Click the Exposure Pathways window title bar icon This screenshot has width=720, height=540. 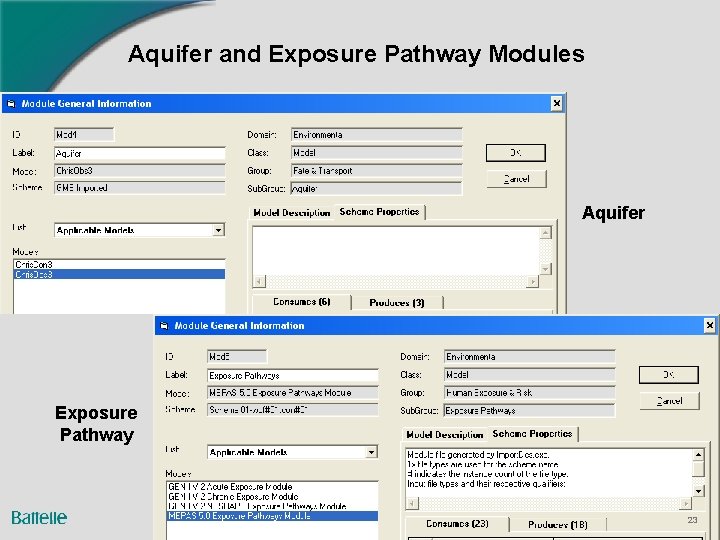164,326
